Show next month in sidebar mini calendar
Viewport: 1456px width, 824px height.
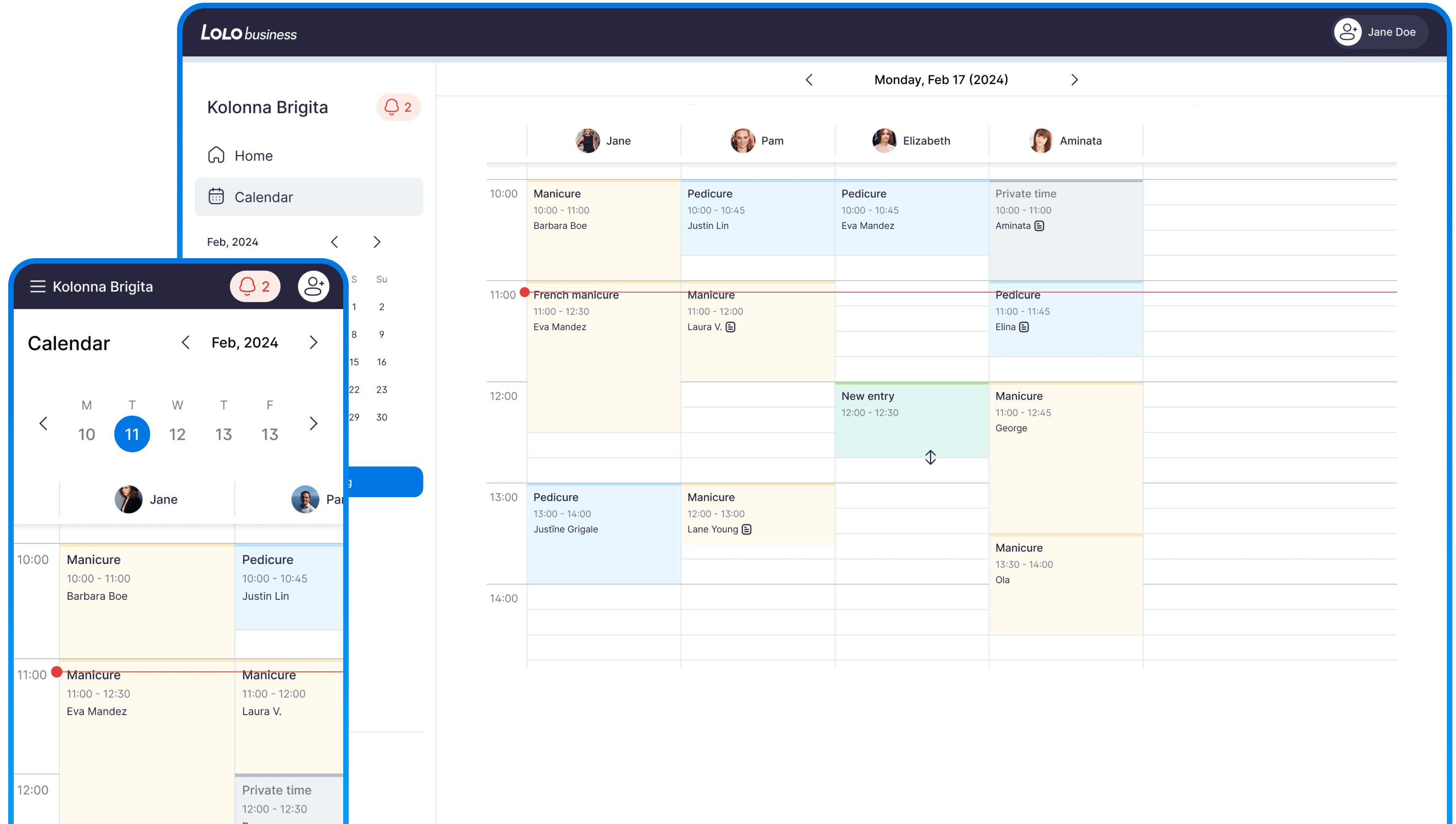coord(377,242)
